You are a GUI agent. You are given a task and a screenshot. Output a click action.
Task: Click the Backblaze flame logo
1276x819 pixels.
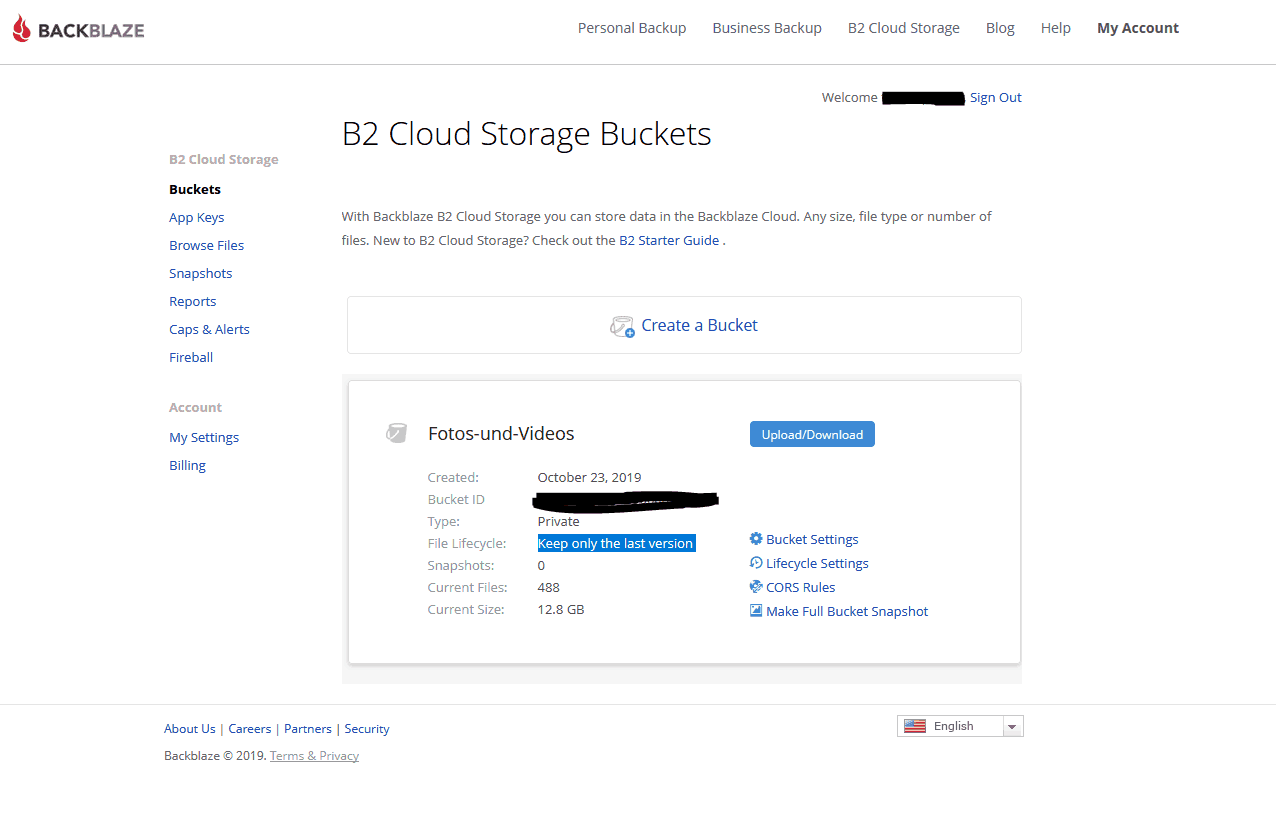point(22,29)
